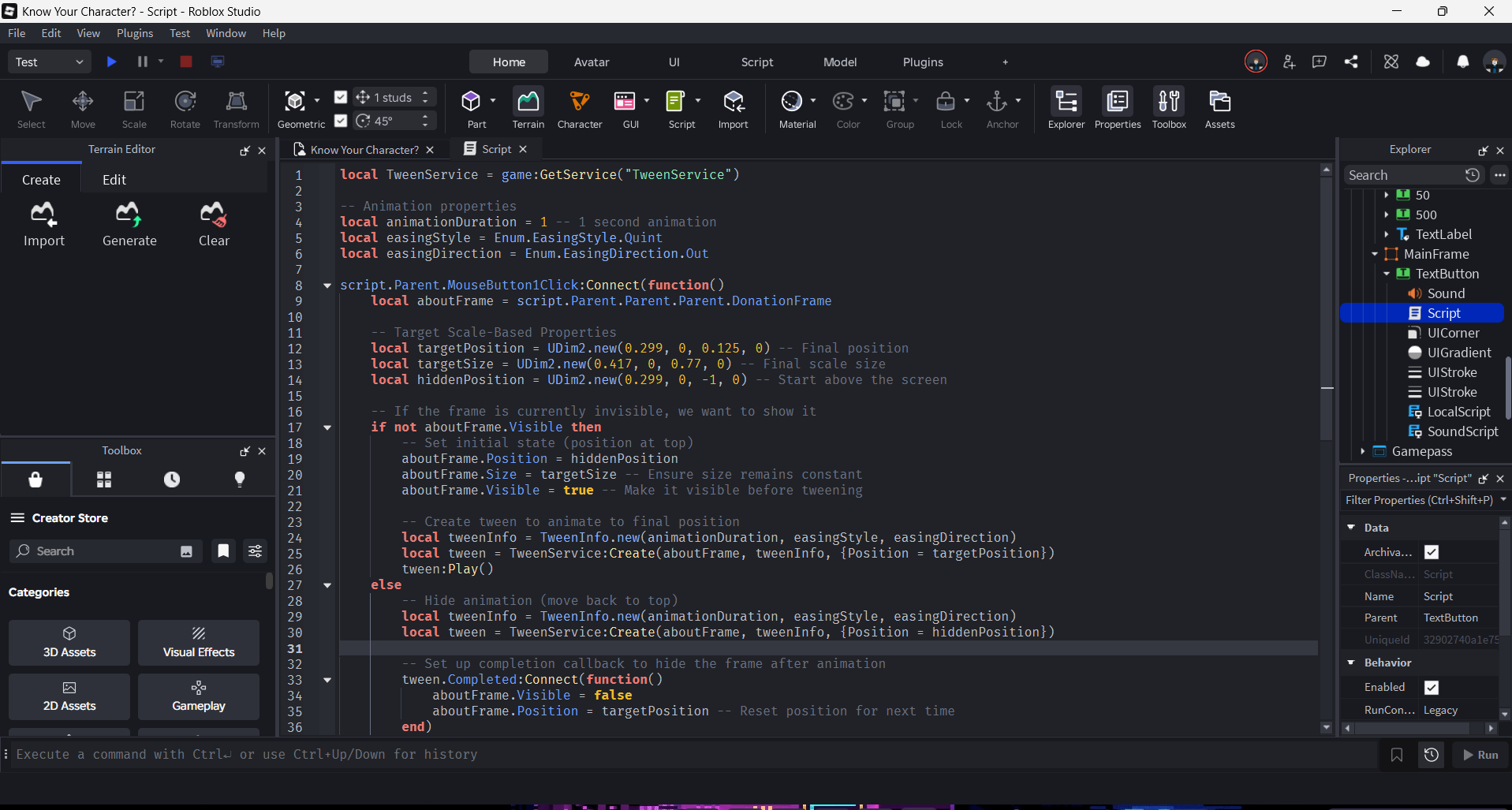Stop the playtest with red square

(186, 62)
